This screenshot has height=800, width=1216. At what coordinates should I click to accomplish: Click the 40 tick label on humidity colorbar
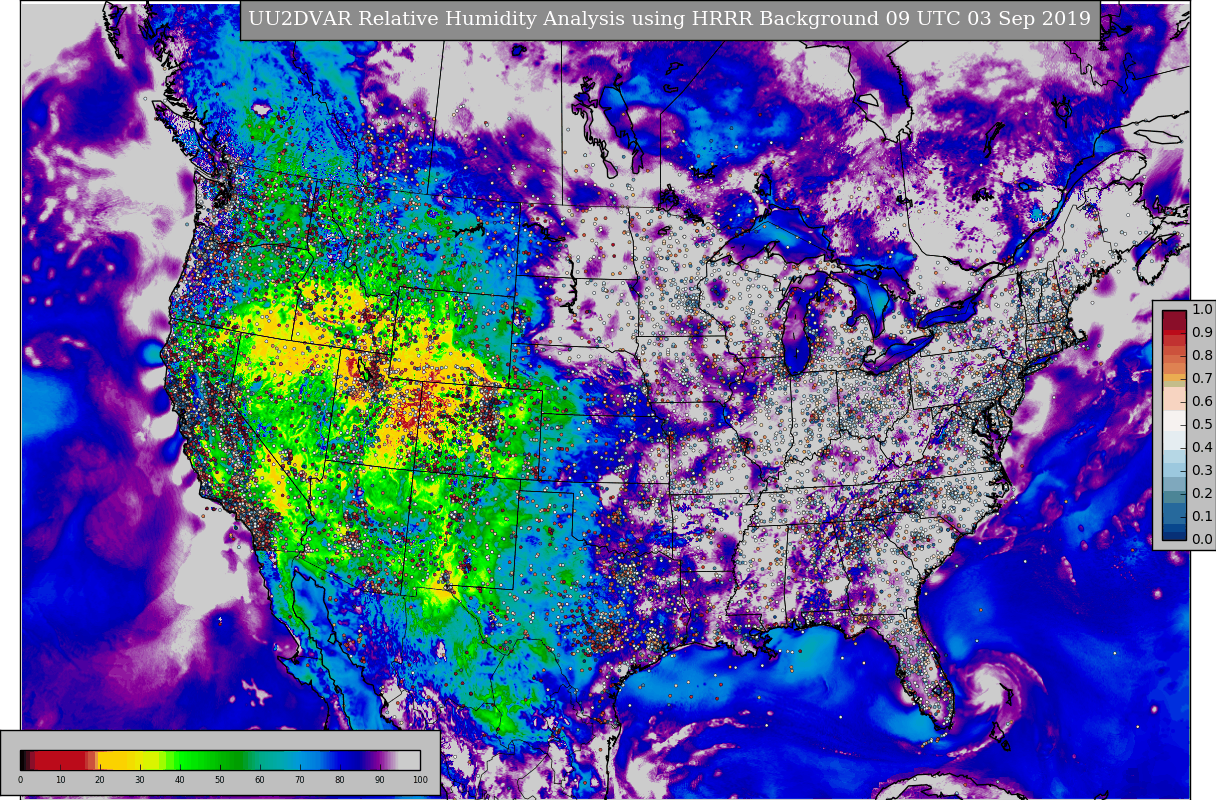[180, 780]
